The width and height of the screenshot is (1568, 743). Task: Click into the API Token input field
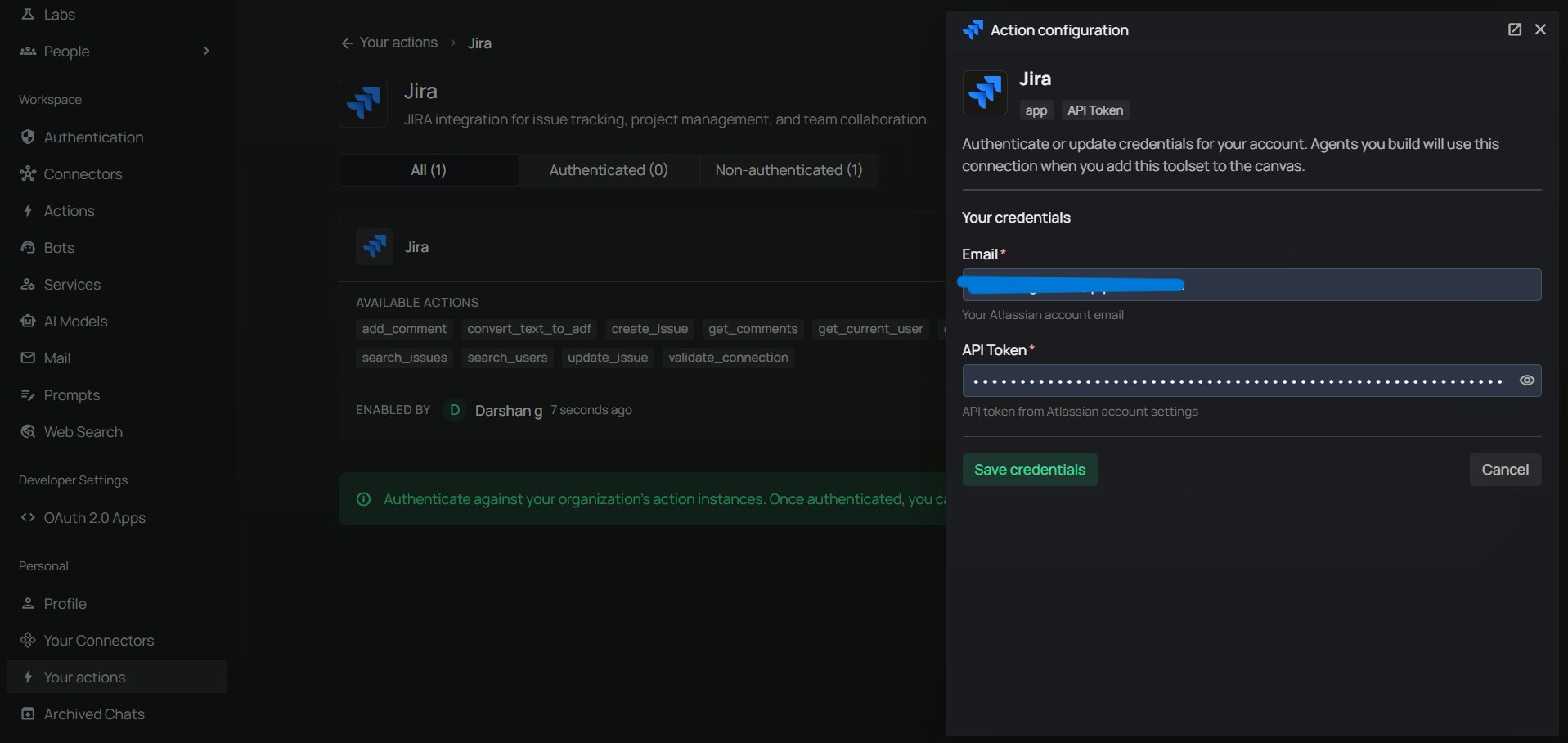click(x=1251, y=381)
